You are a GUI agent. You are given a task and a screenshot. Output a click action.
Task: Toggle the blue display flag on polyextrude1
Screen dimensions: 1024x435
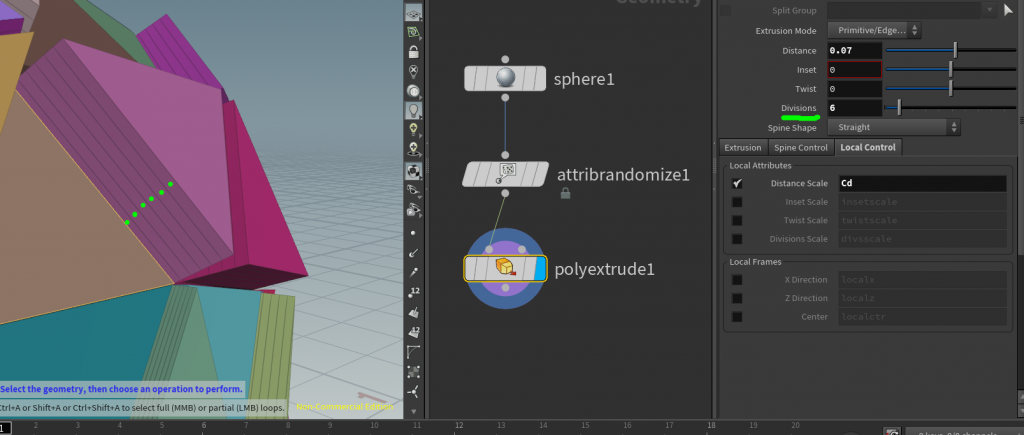coord(540,268)
